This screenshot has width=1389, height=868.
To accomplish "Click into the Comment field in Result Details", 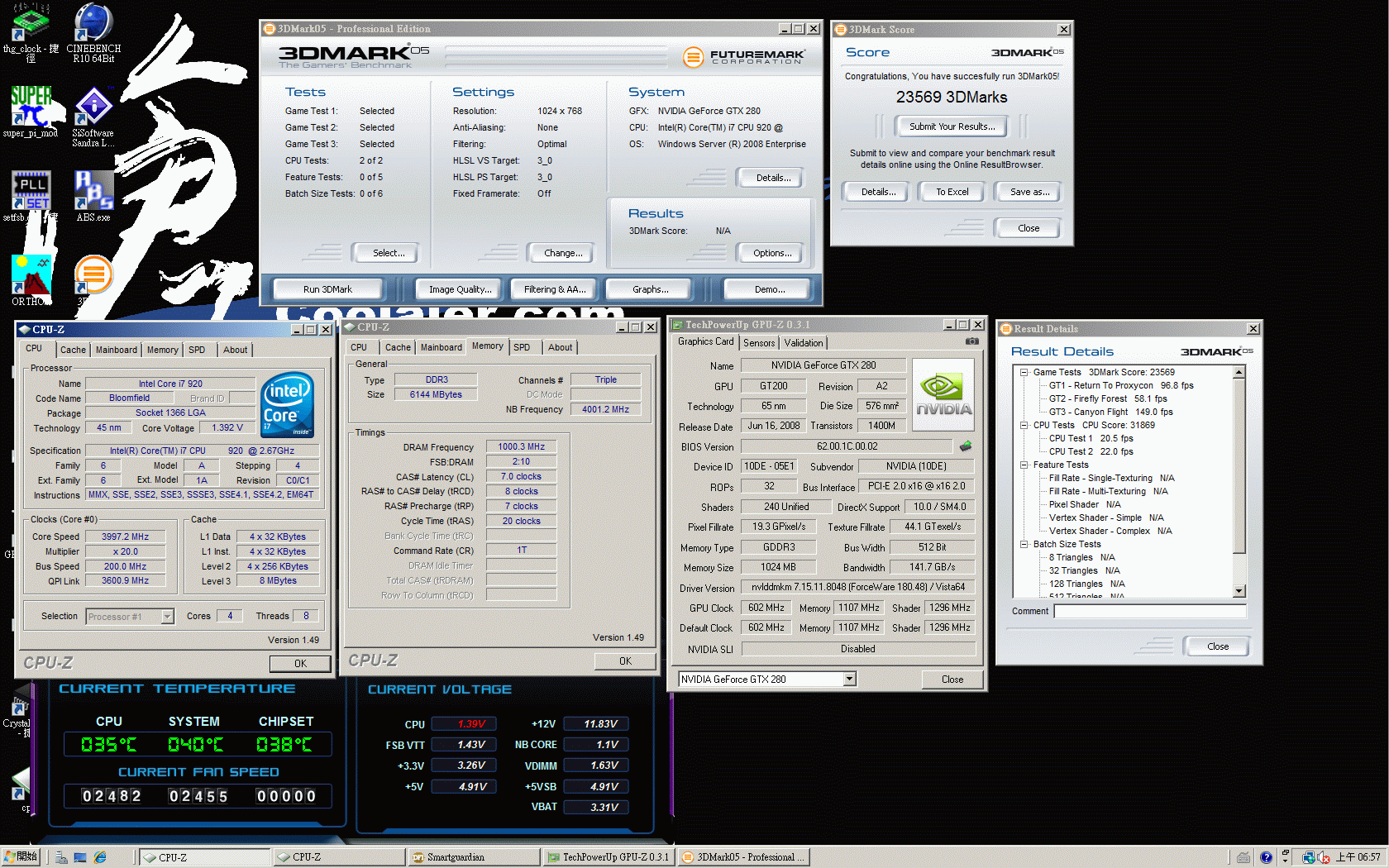I will point(1149,612).
